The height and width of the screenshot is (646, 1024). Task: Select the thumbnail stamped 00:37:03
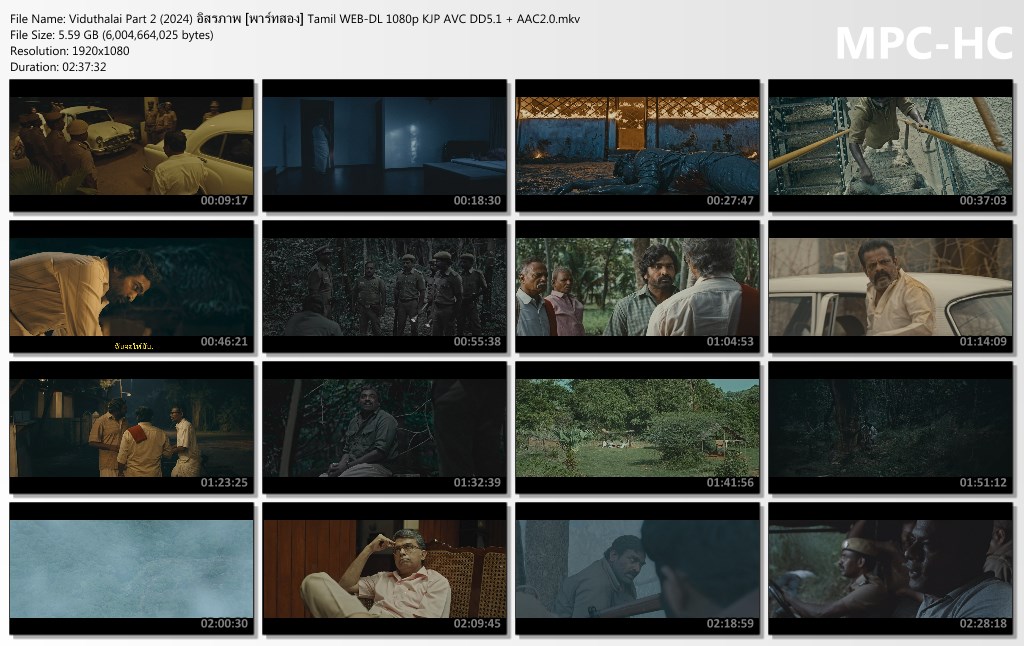pos(891,146)
